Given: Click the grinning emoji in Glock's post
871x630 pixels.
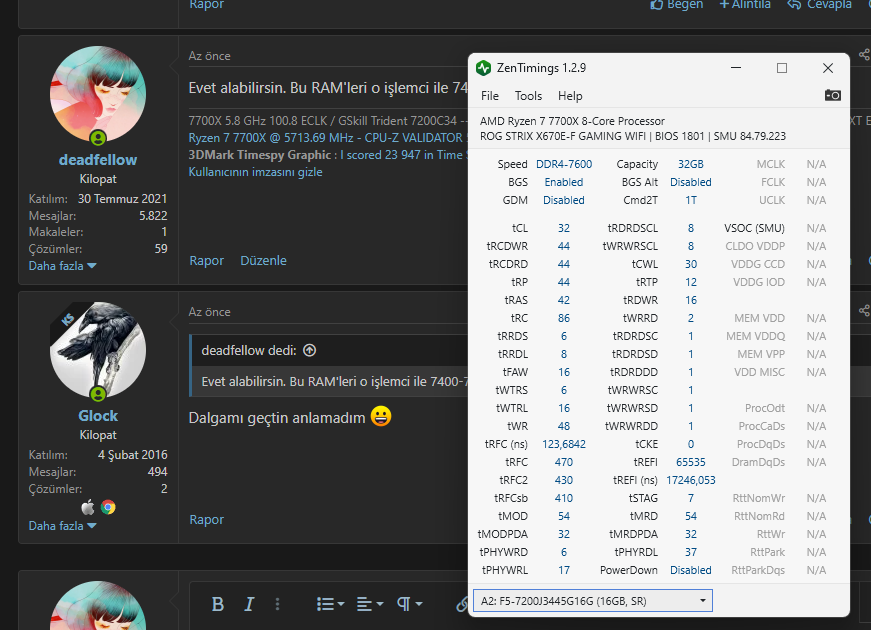Looking at the screenshot, I should pos(381,416).
